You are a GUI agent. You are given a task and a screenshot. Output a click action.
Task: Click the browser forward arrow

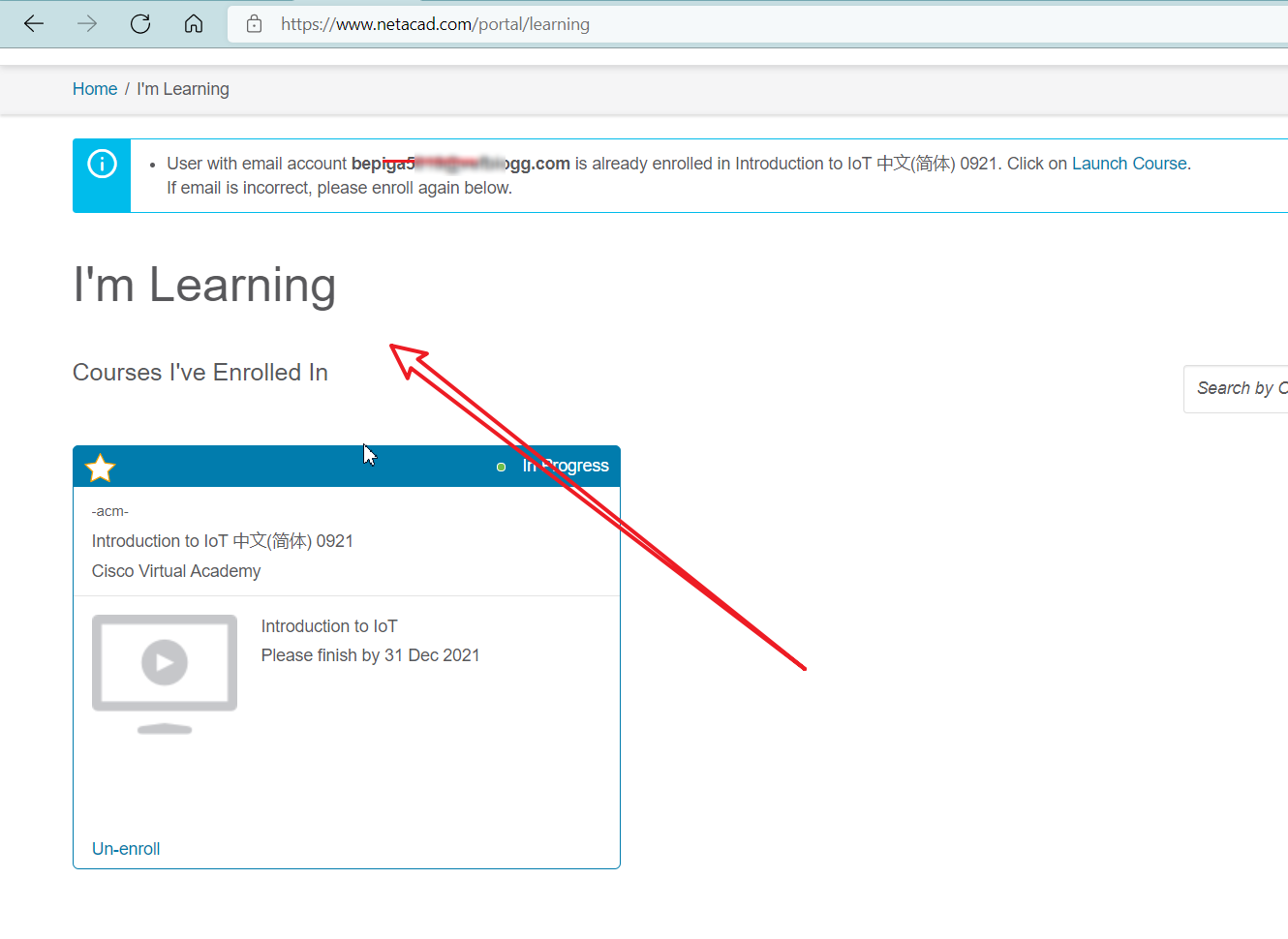click(87, 24)
